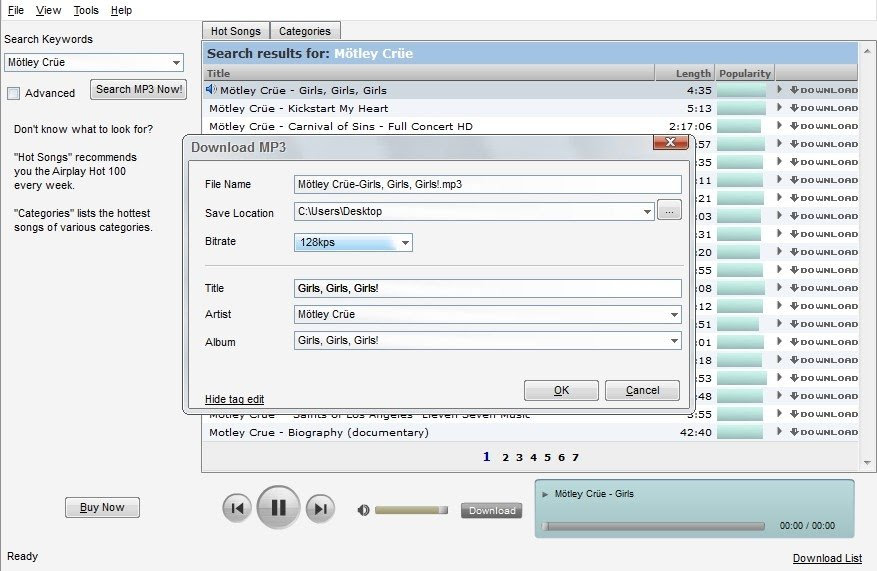Confirm download with the OK button

click(561, 390)
